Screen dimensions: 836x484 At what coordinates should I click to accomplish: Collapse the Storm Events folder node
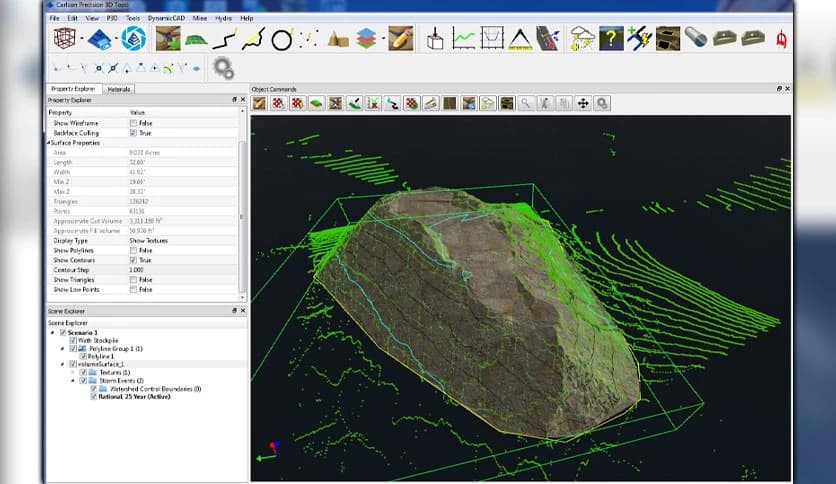click(x=73, y=380)
